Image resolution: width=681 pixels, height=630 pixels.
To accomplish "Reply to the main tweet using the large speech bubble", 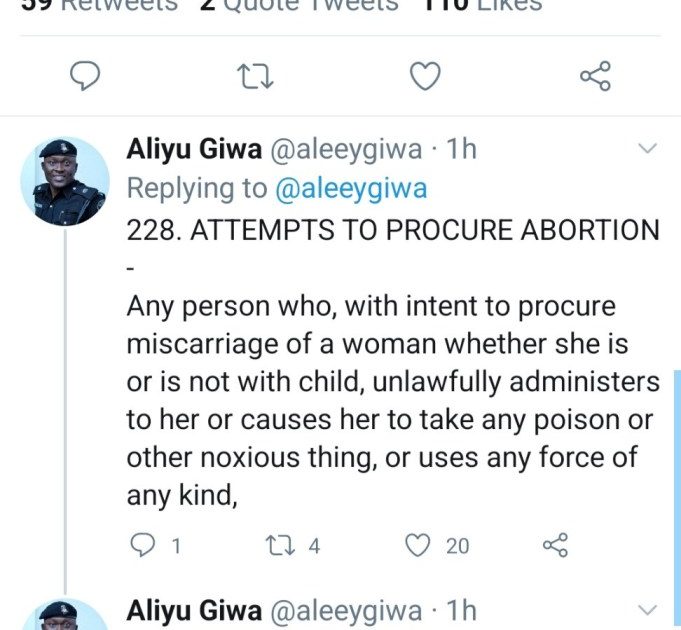I will tap(87, 76).
